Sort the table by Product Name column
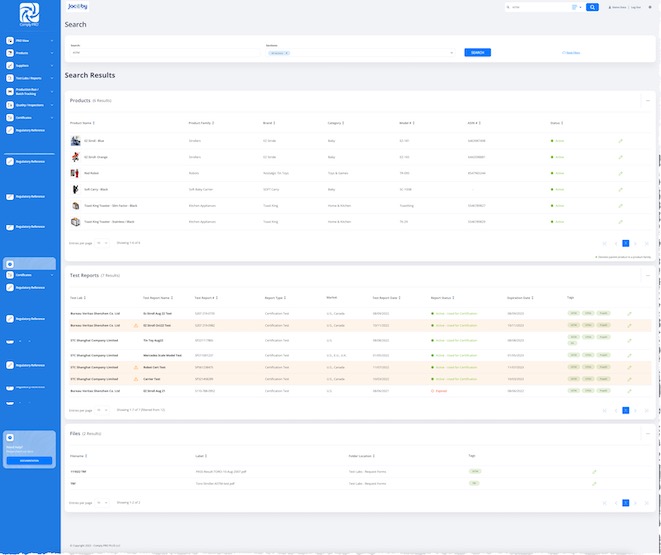Screen dimensions: 661x555 click(x=82, y=123)
